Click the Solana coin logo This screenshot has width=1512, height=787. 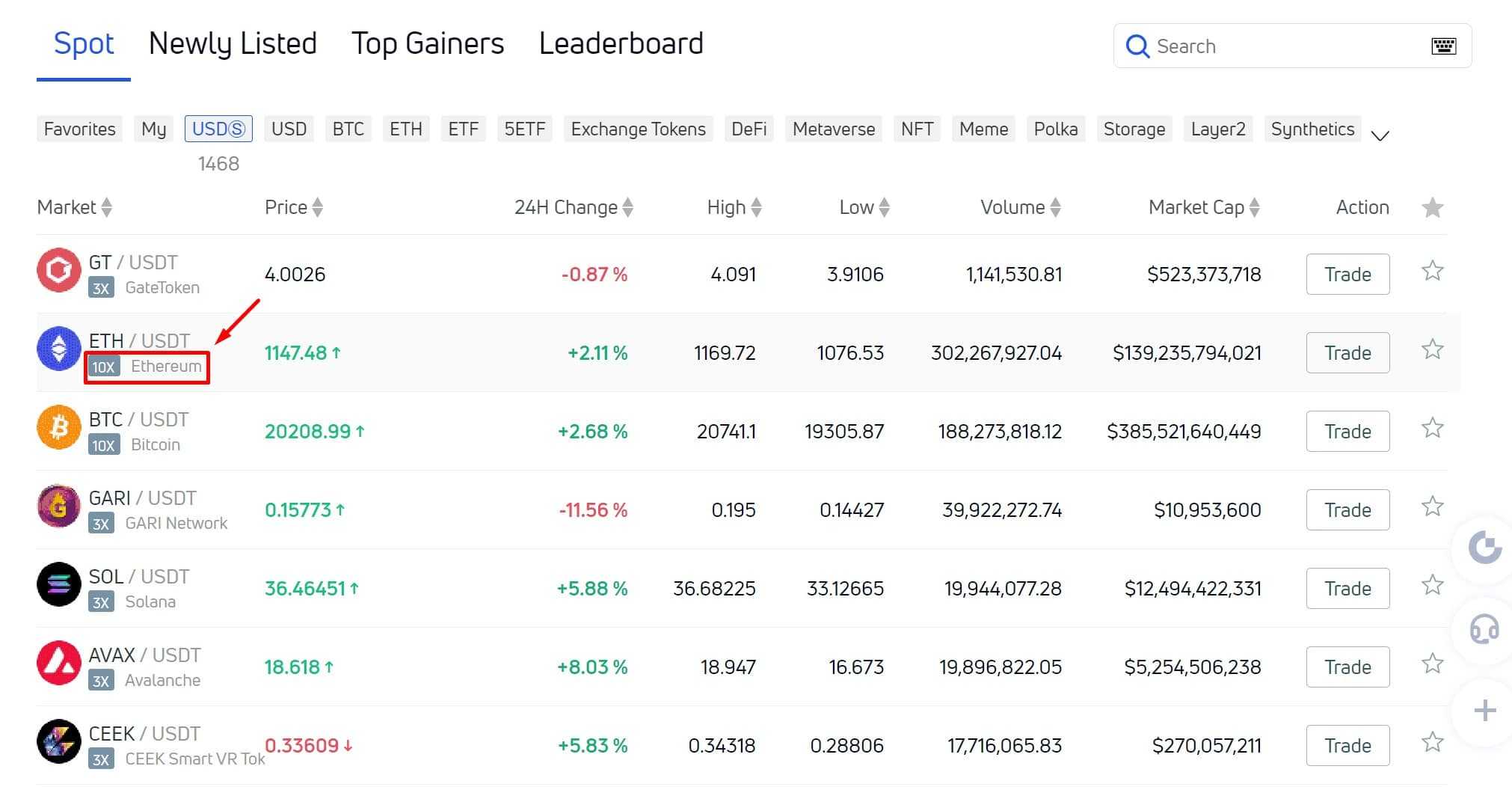(x=58, y=584)
